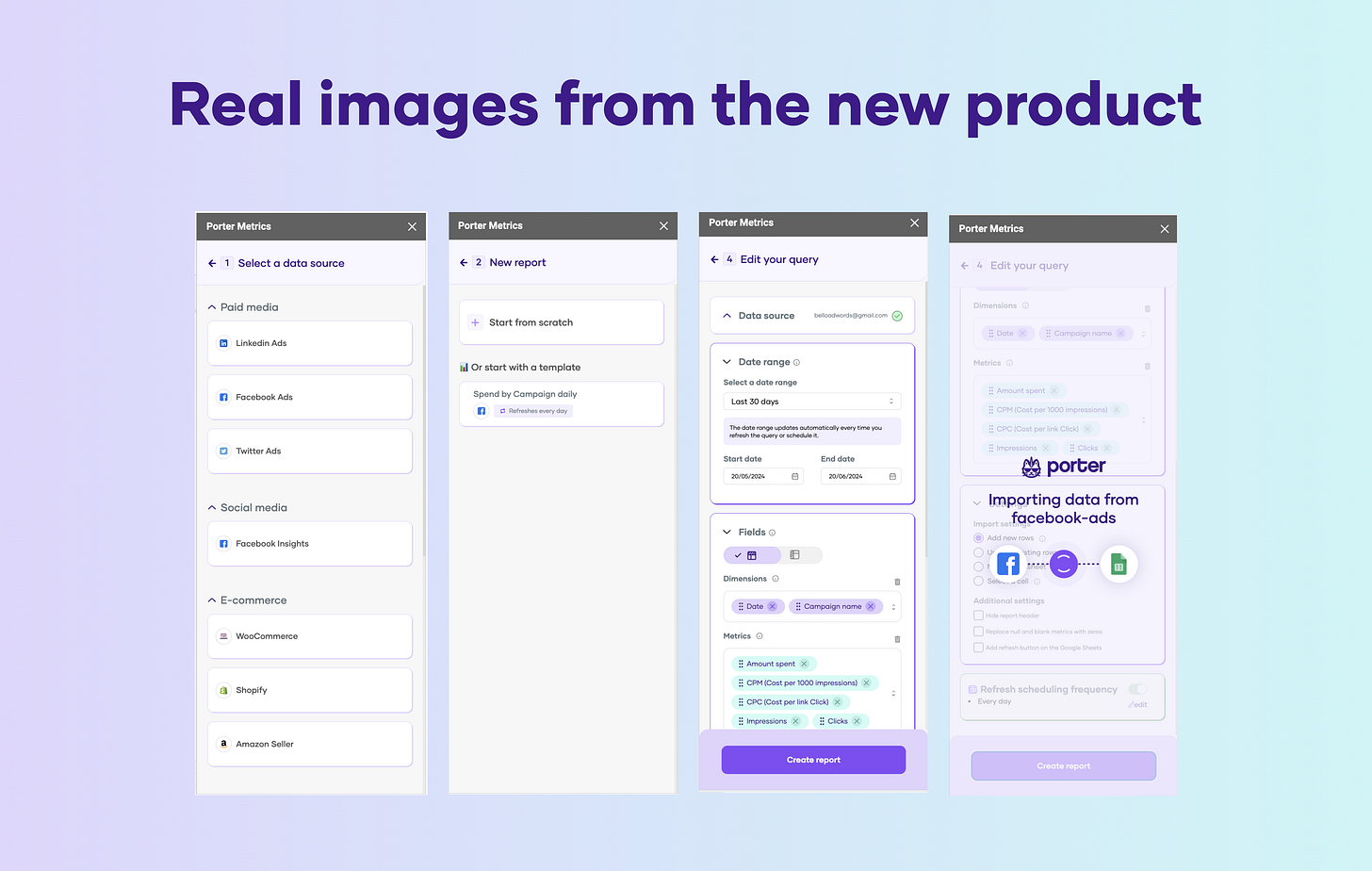Select the WooCommerce data source
This screenshot has width=1372, height=871.
(310, 636)
